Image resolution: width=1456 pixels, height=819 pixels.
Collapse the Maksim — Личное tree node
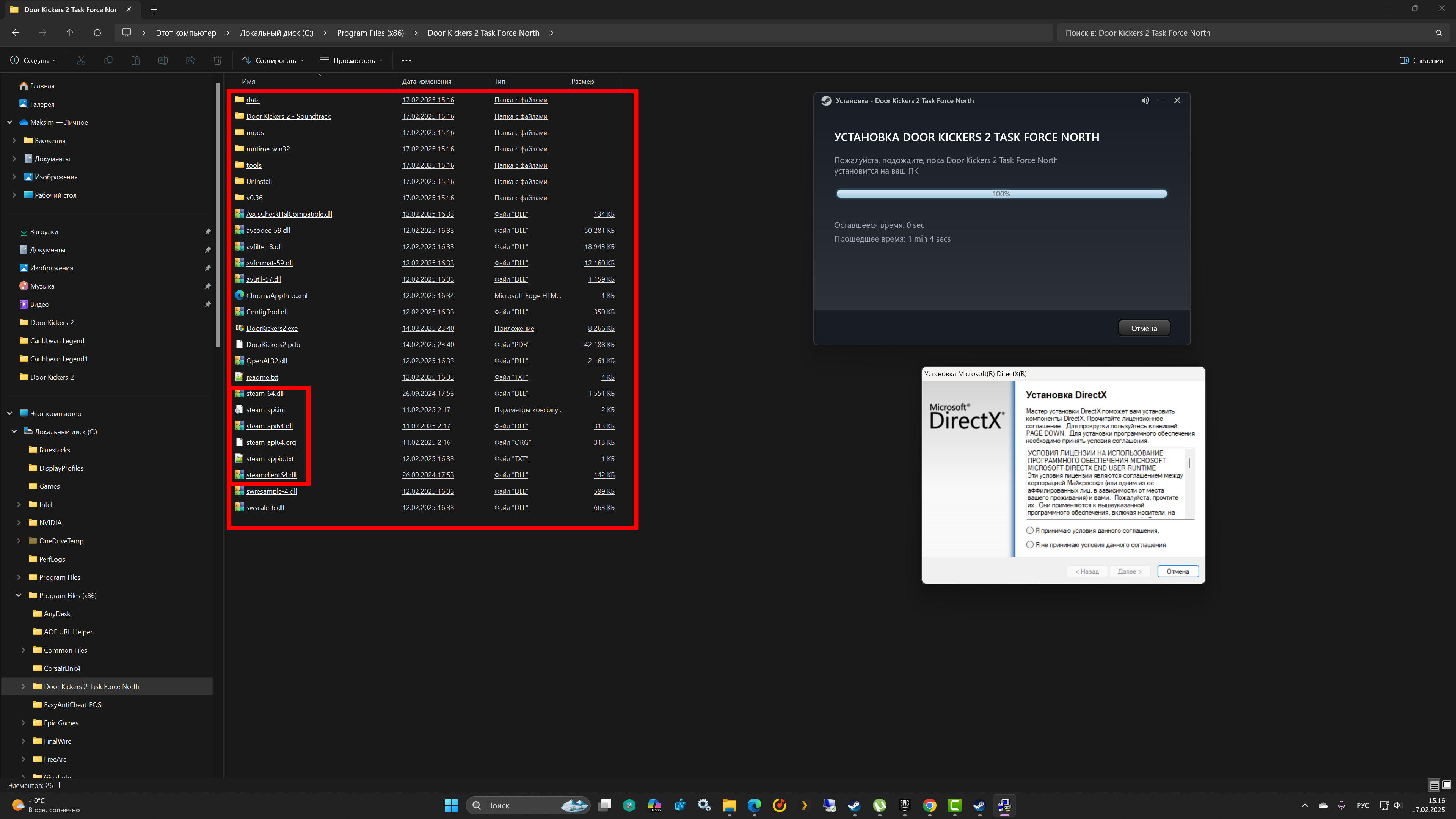(9, 122)
